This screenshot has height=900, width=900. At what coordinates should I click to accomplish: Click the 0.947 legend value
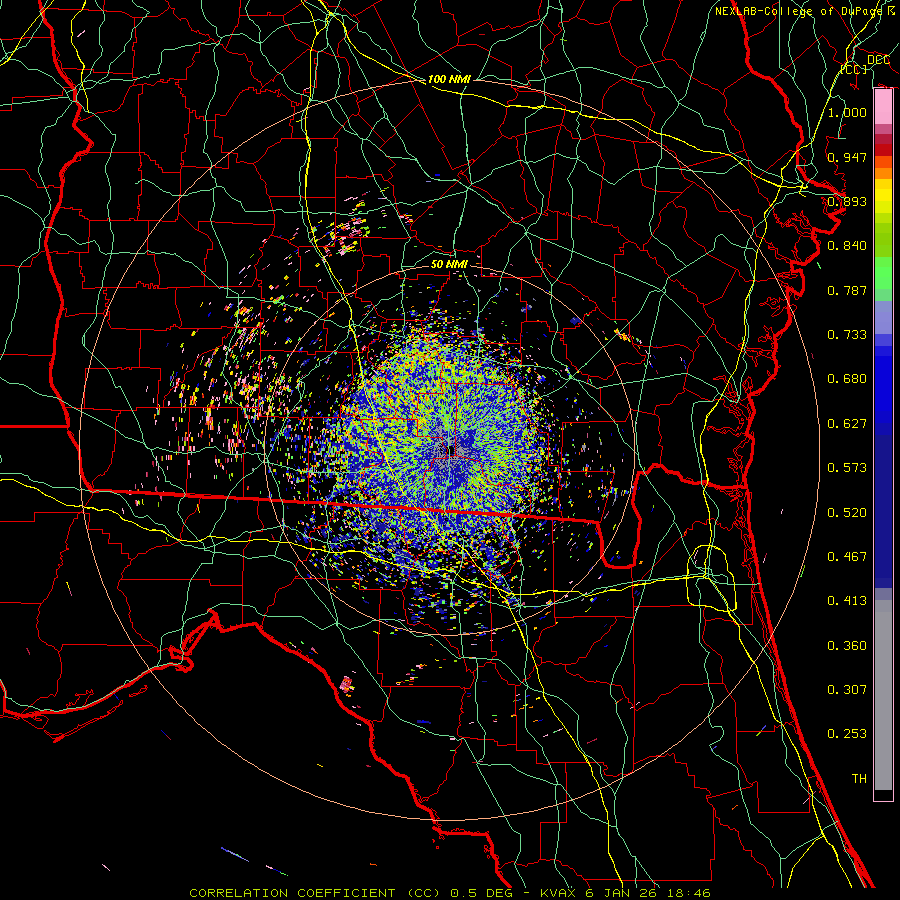(847, 157)
